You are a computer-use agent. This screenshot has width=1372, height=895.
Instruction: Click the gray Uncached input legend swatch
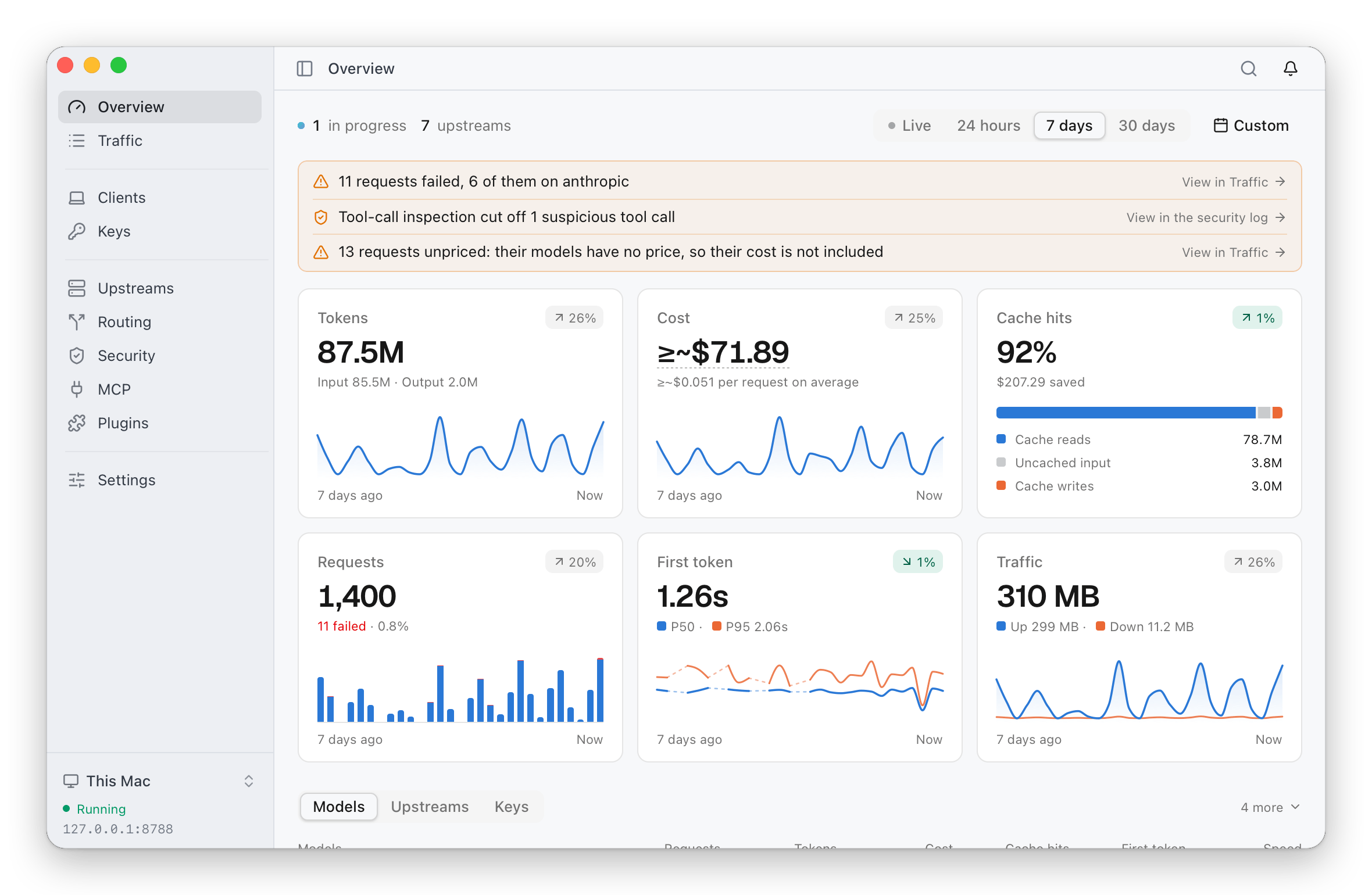[1001, 463]
